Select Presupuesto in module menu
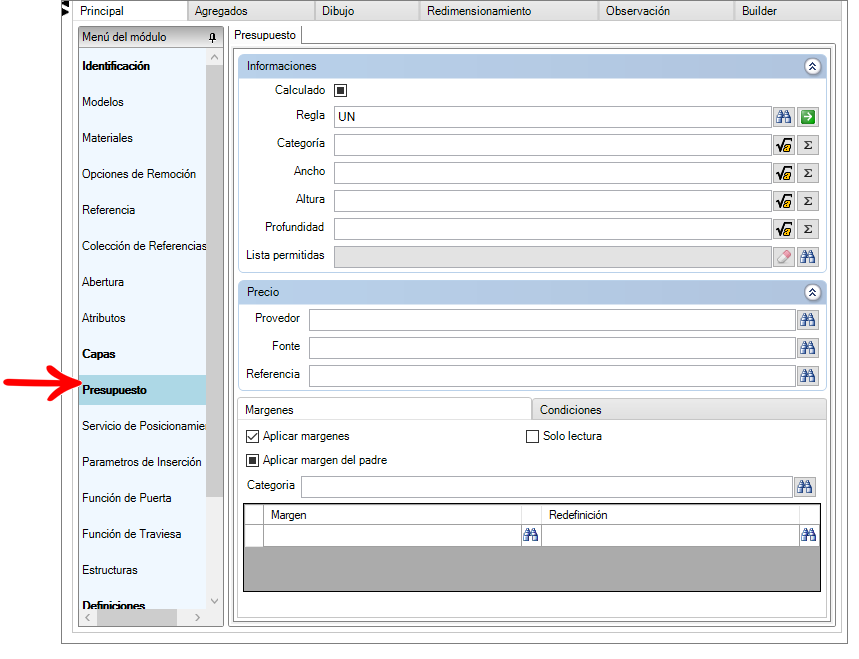859x659 pixels. tap(142, 391)
